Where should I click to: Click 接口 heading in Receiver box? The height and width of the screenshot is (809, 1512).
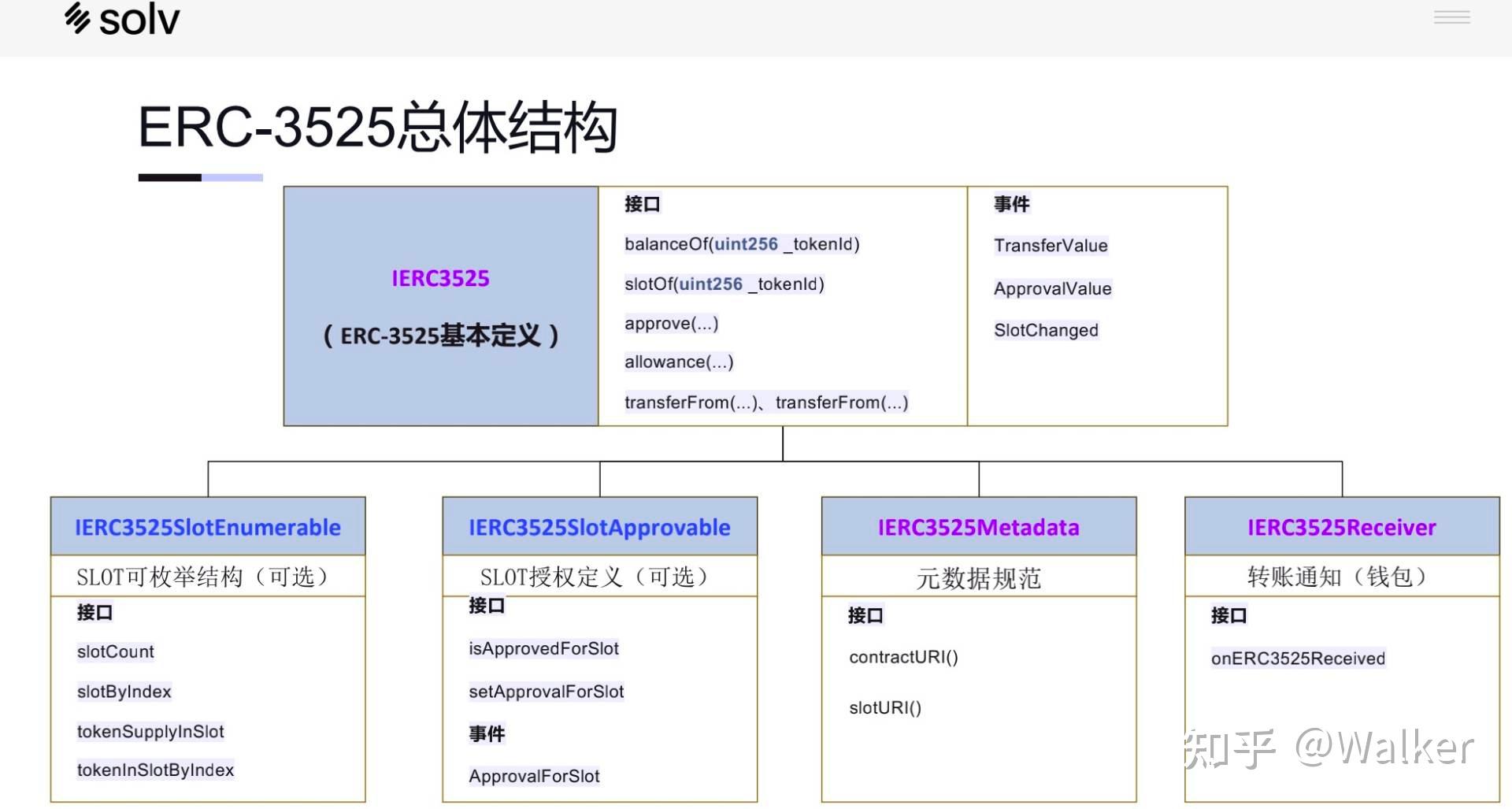click(x=1228, y=615)
